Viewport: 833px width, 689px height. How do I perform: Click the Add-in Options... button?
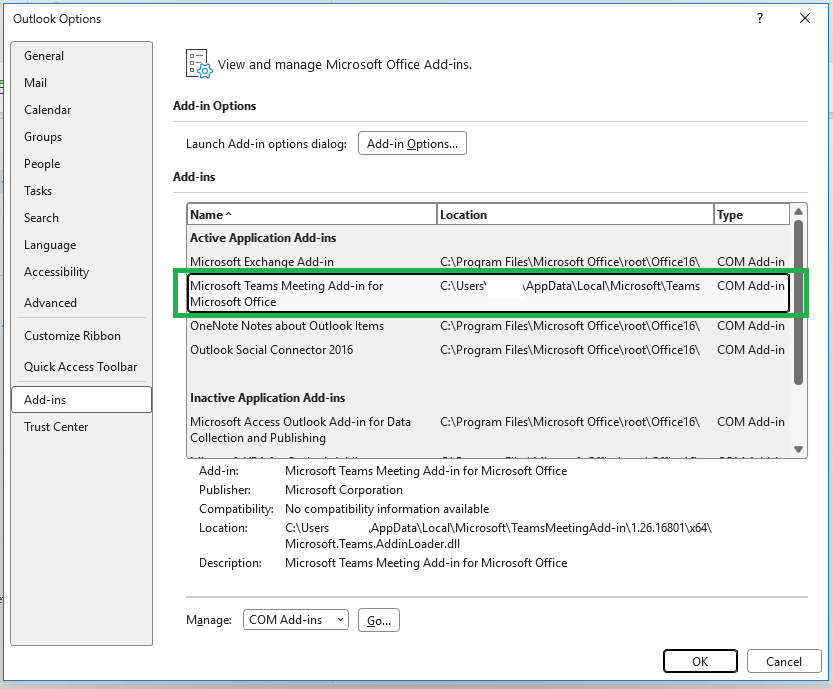[x=412, y=143]
